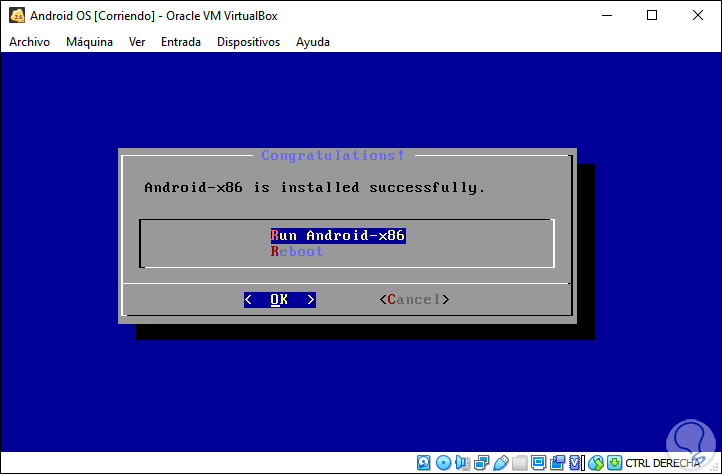
Task: Click the shared folders status icon
Action: [519, 462]
